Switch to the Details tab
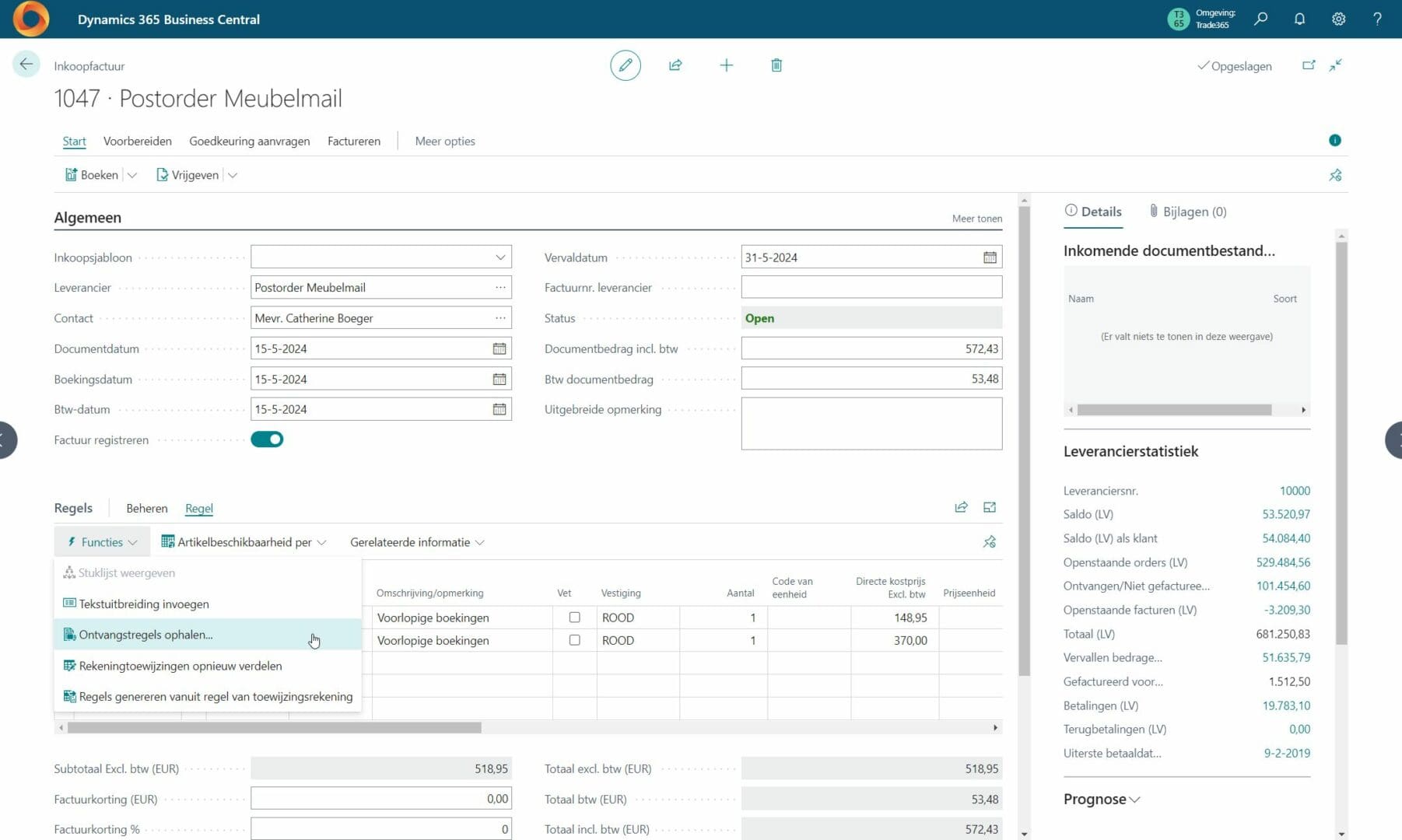The image size is (1402, 840). (x=1093, y=212)
